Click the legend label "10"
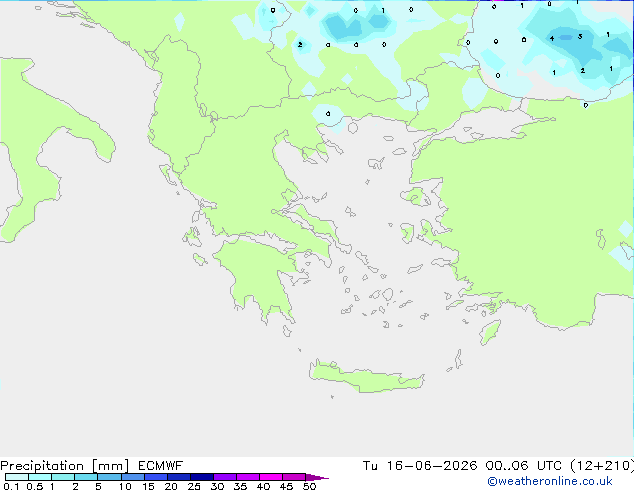634x490 pixels. click(x=125, y=486)
